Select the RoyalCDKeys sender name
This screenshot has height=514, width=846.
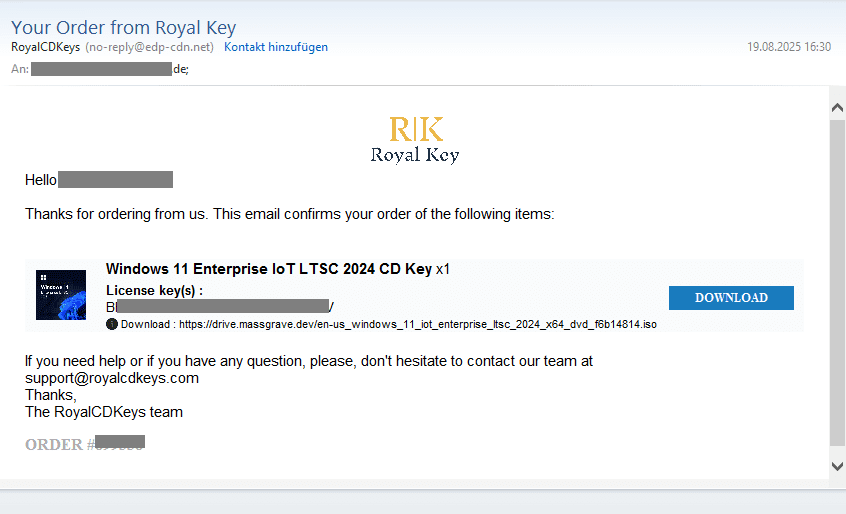(45, 47)
